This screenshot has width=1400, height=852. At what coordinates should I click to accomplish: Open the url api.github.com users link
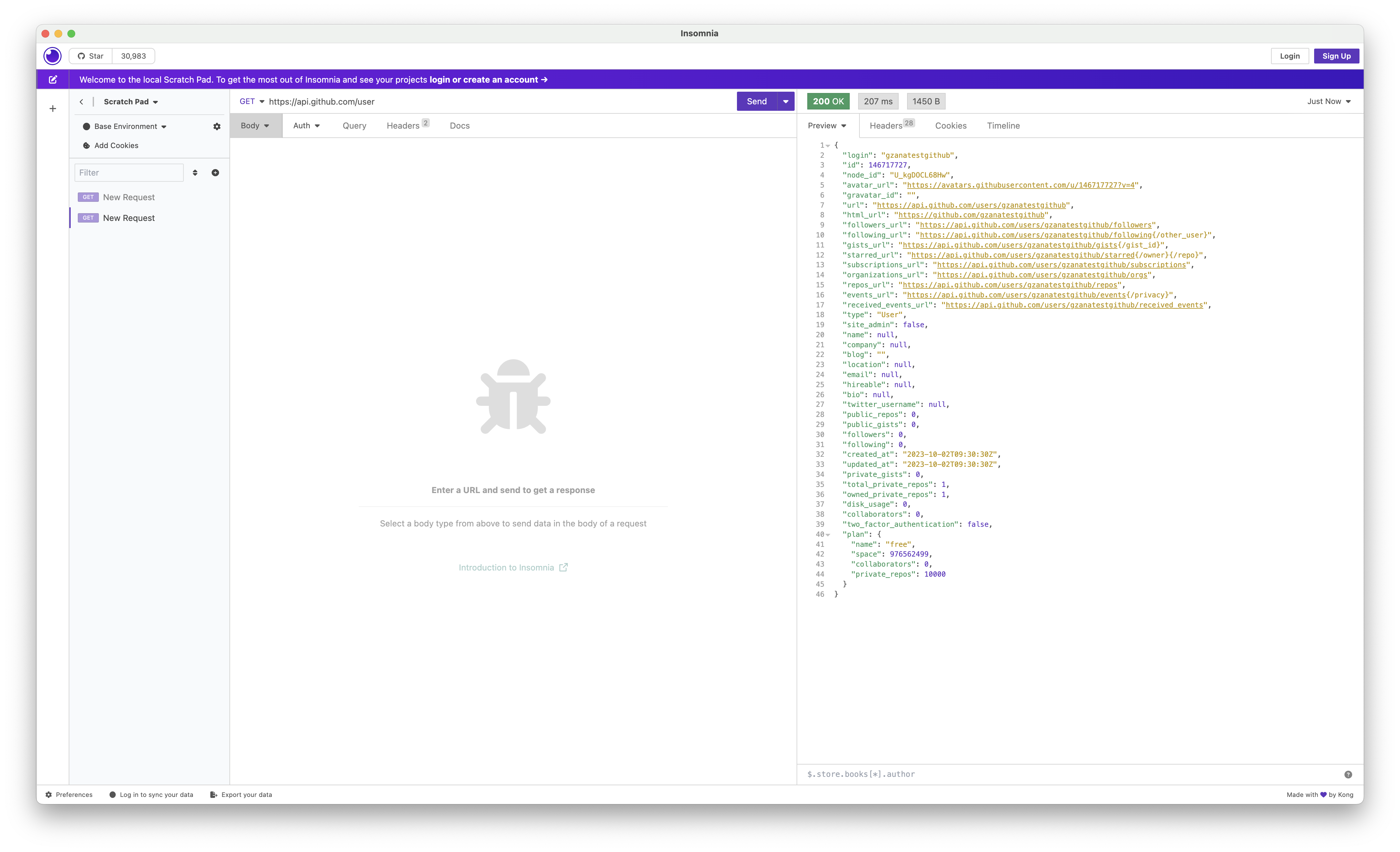point(971,205)
